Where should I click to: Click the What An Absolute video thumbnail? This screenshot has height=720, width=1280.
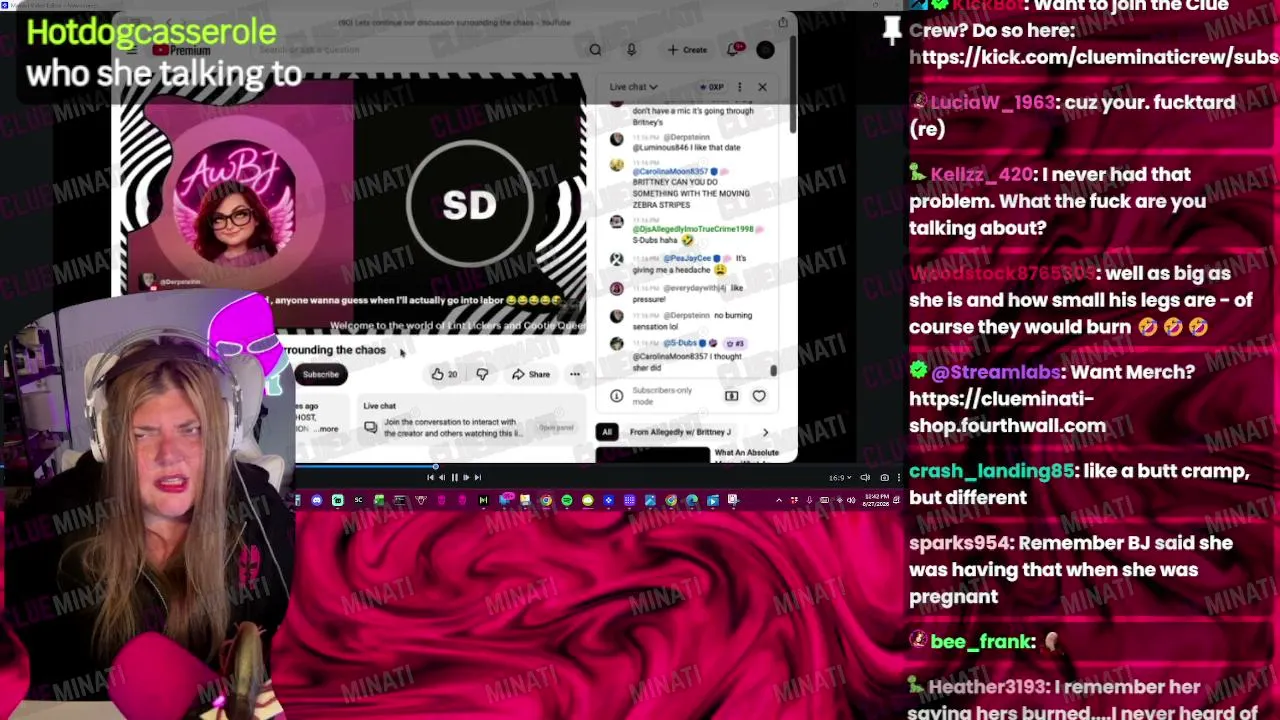652,455
